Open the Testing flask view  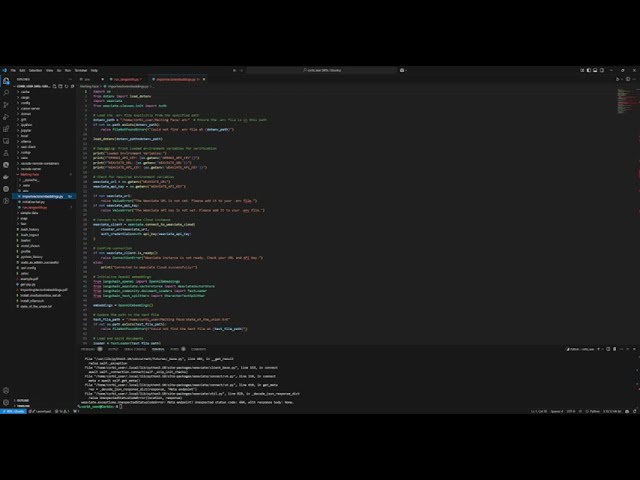point(6,153)
